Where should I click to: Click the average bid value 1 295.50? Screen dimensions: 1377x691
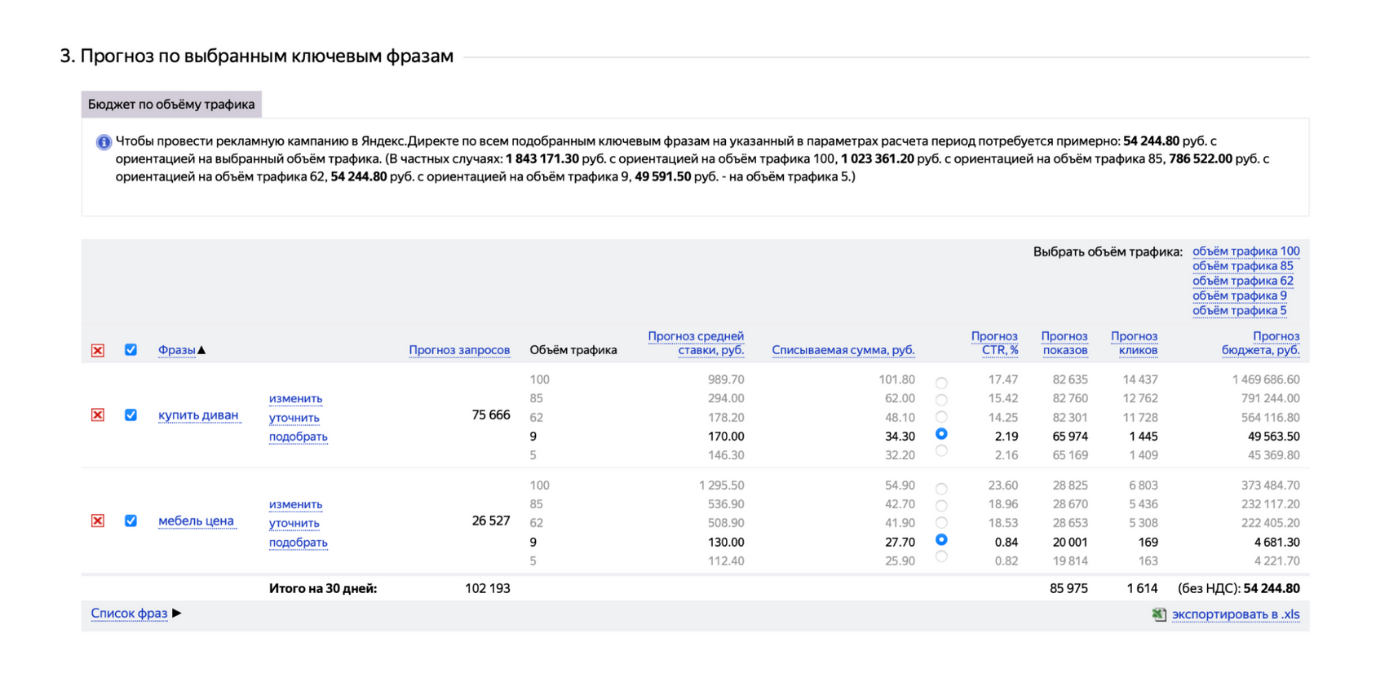click(x=722, y=486)
